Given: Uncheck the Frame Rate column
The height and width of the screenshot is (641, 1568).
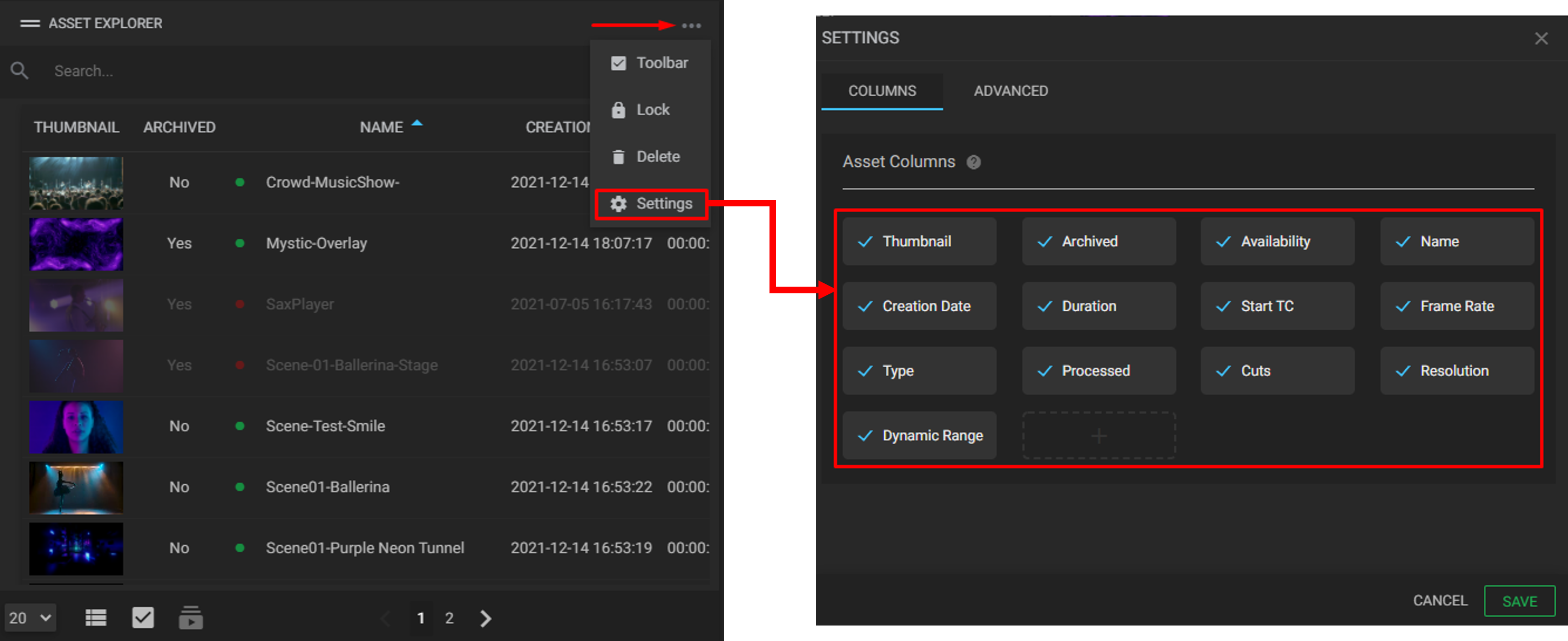Looking at the screenshot, I should tap(1403, 306).
